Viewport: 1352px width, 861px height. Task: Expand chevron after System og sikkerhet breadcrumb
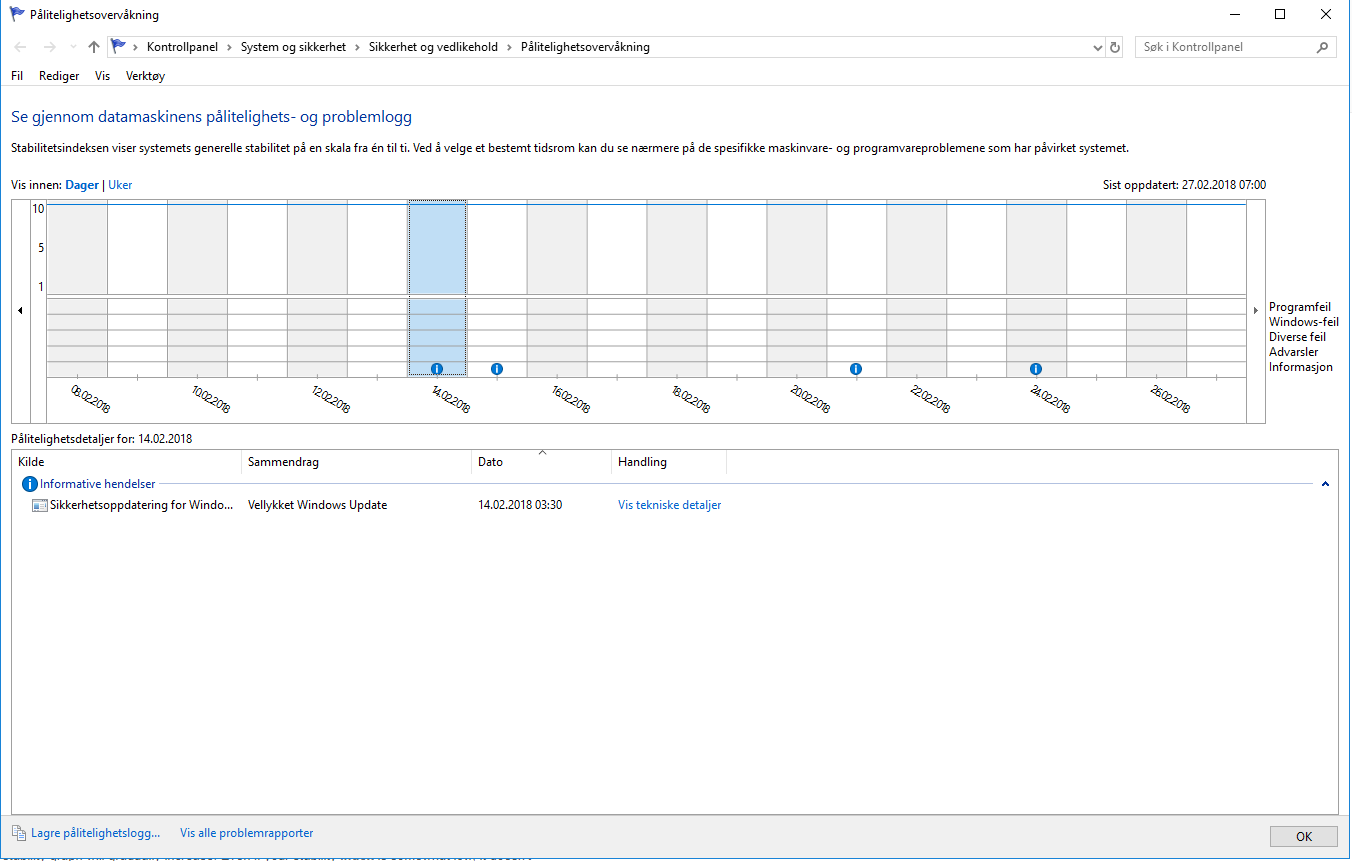[357, 47]
